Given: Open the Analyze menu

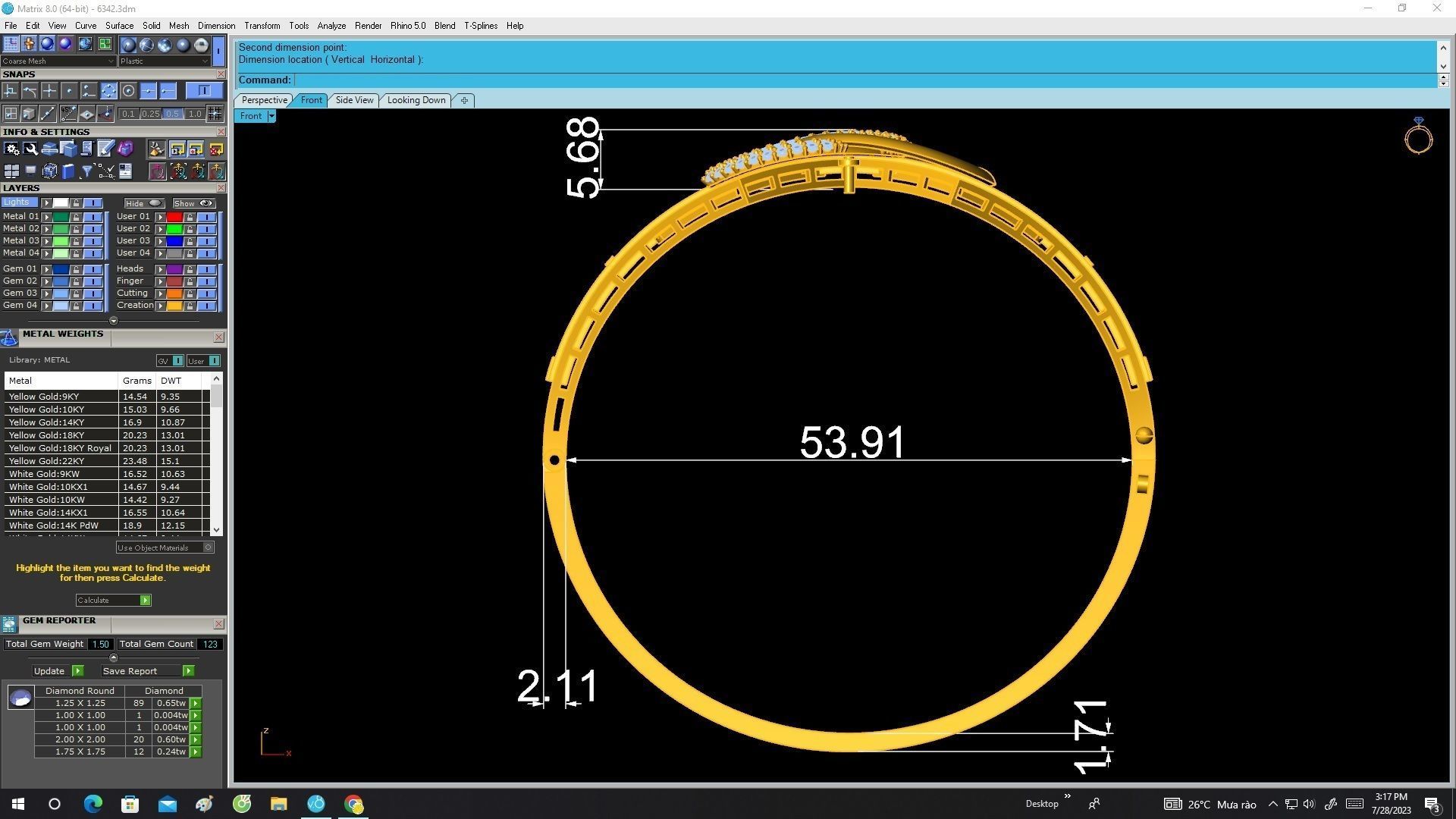Looking at the screenshot, I should tap(331, 26).
